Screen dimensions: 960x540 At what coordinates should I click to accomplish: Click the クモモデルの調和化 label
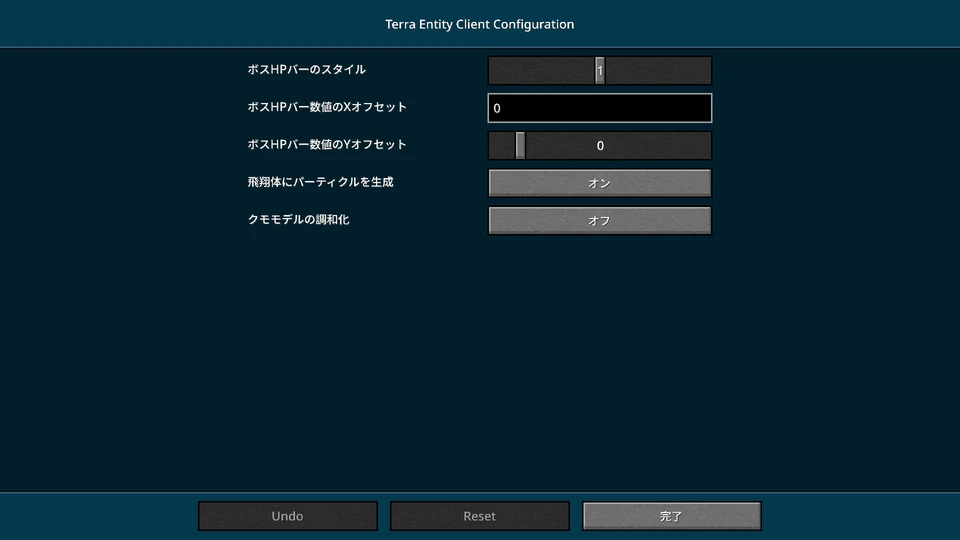298,219
